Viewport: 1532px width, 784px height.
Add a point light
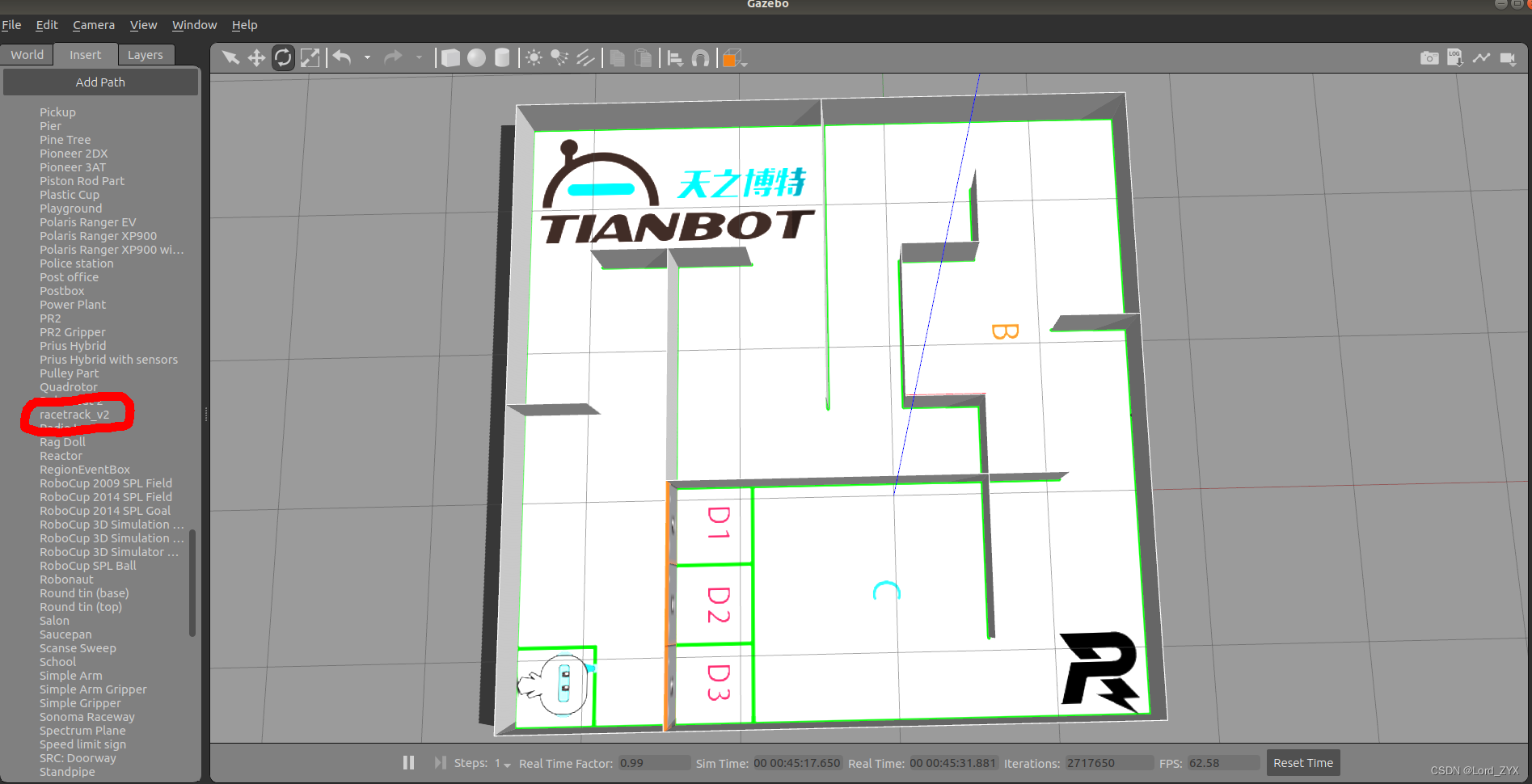[534, 57]
